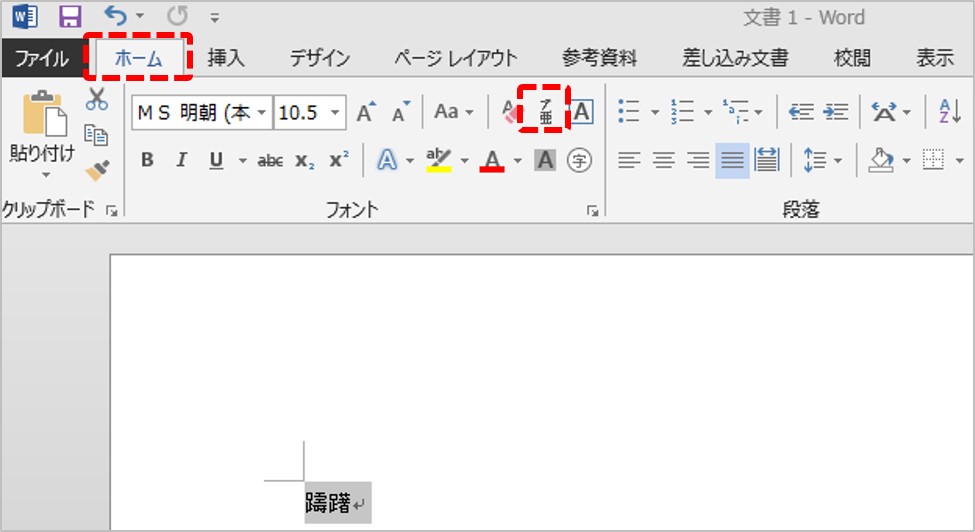The image size is (975, 532).
Task: Click the Save icon in quick access toolbar
Action: (70, 17)
